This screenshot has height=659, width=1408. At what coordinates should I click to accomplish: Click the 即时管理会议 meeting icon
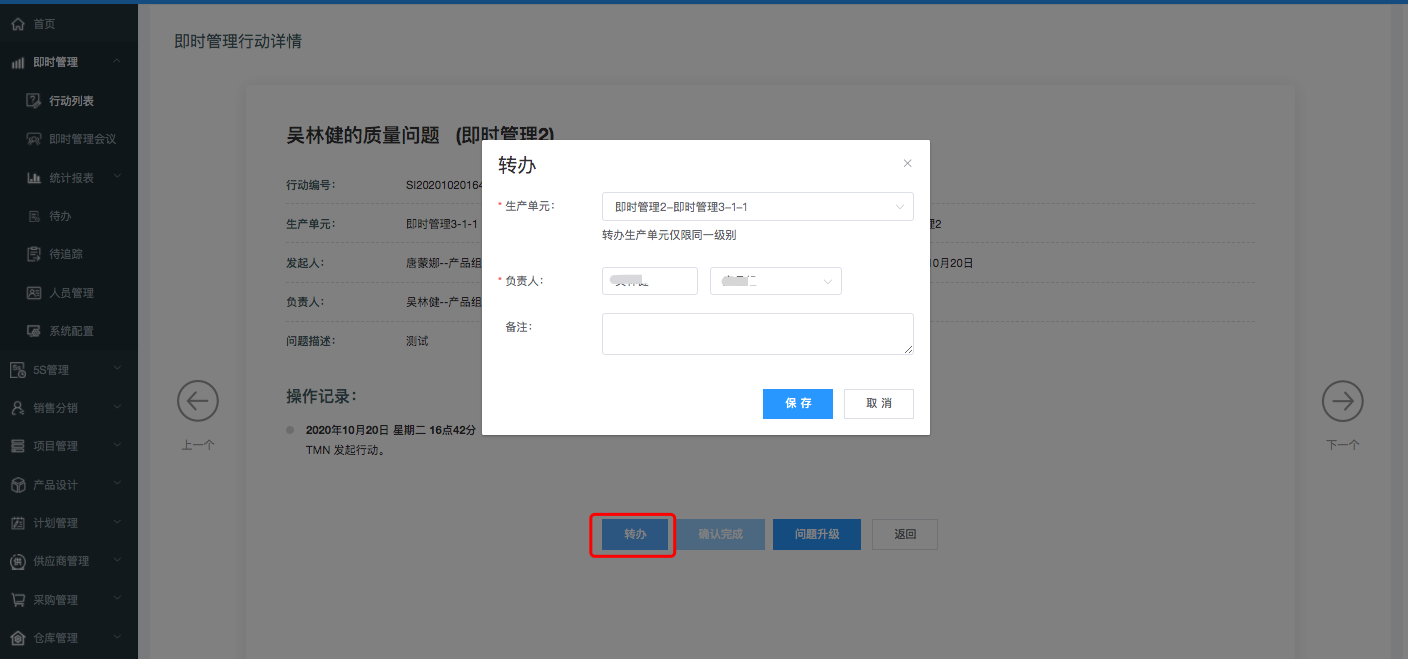pos(33,139)
